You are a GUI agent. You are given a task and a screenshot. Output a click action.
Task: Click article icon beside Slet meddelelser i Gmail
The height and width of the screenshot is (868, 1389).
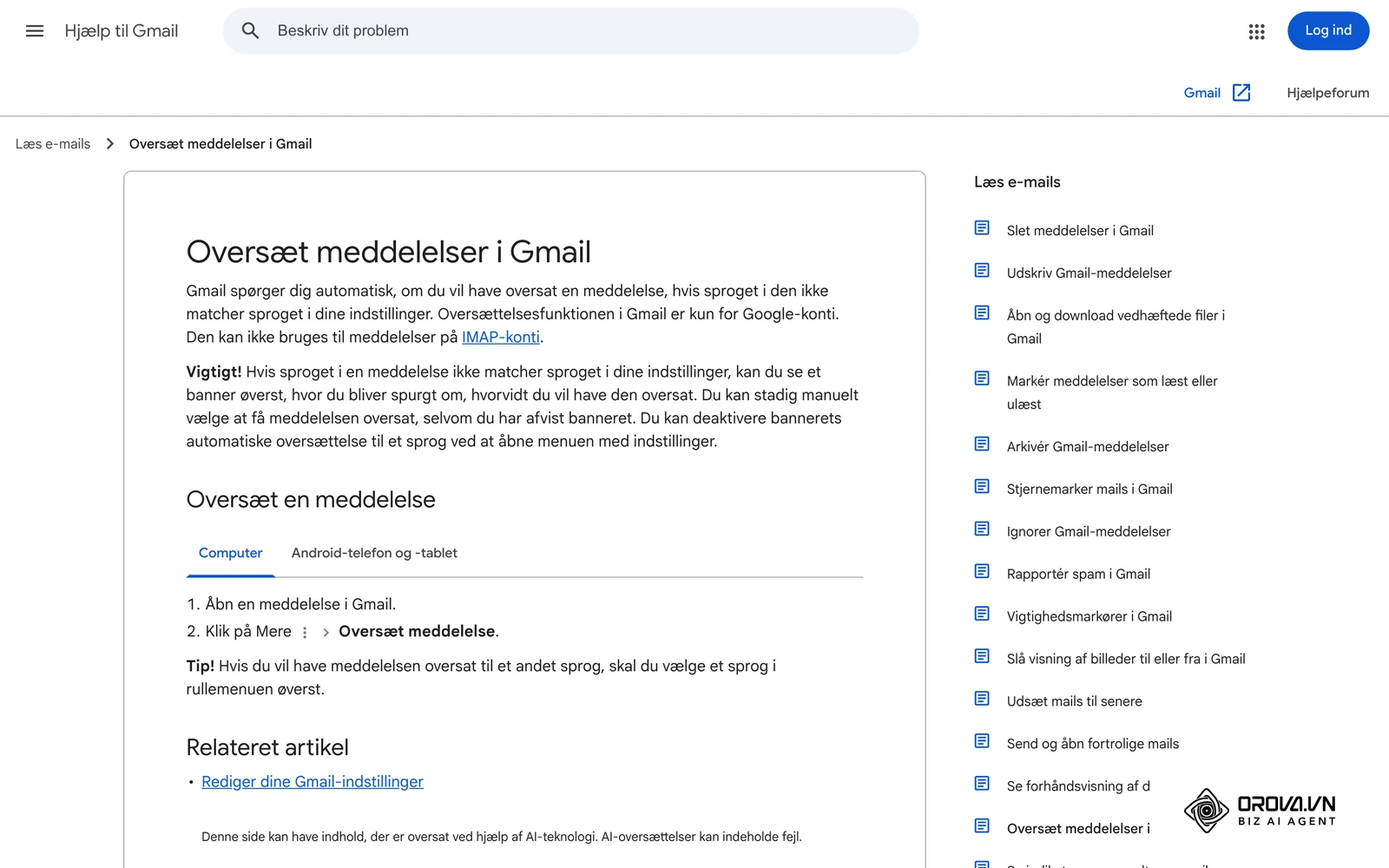(982, 228)
